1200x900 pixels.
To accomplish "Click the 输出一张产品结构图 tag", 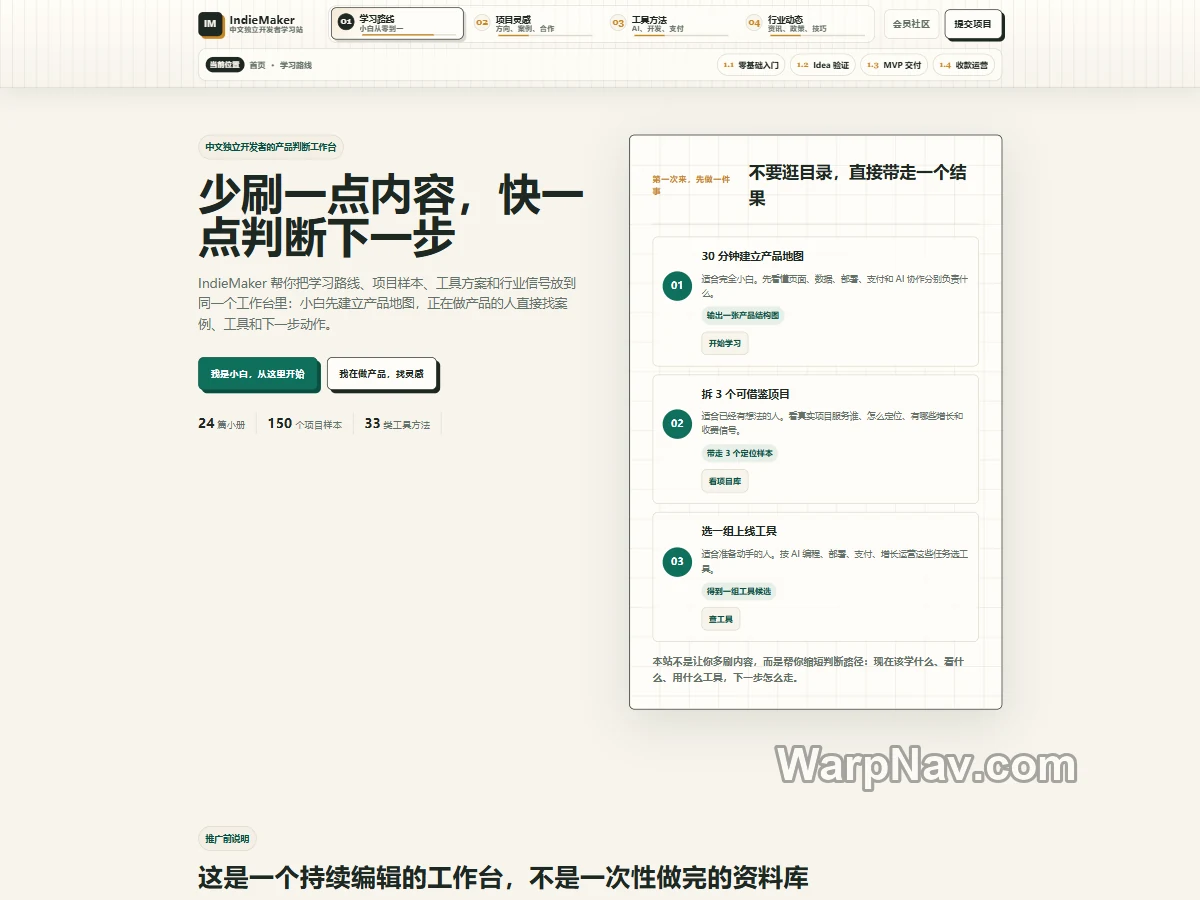I will point(742,315).
